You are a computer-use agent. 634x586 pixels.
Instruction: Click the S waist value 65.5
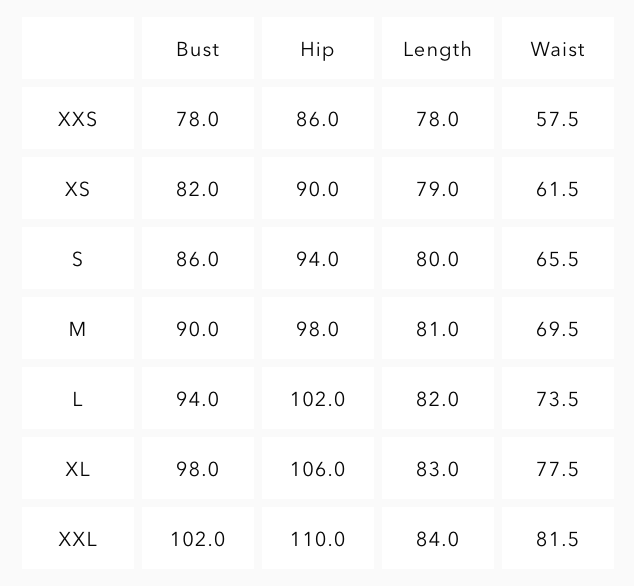tap(558, 259)
